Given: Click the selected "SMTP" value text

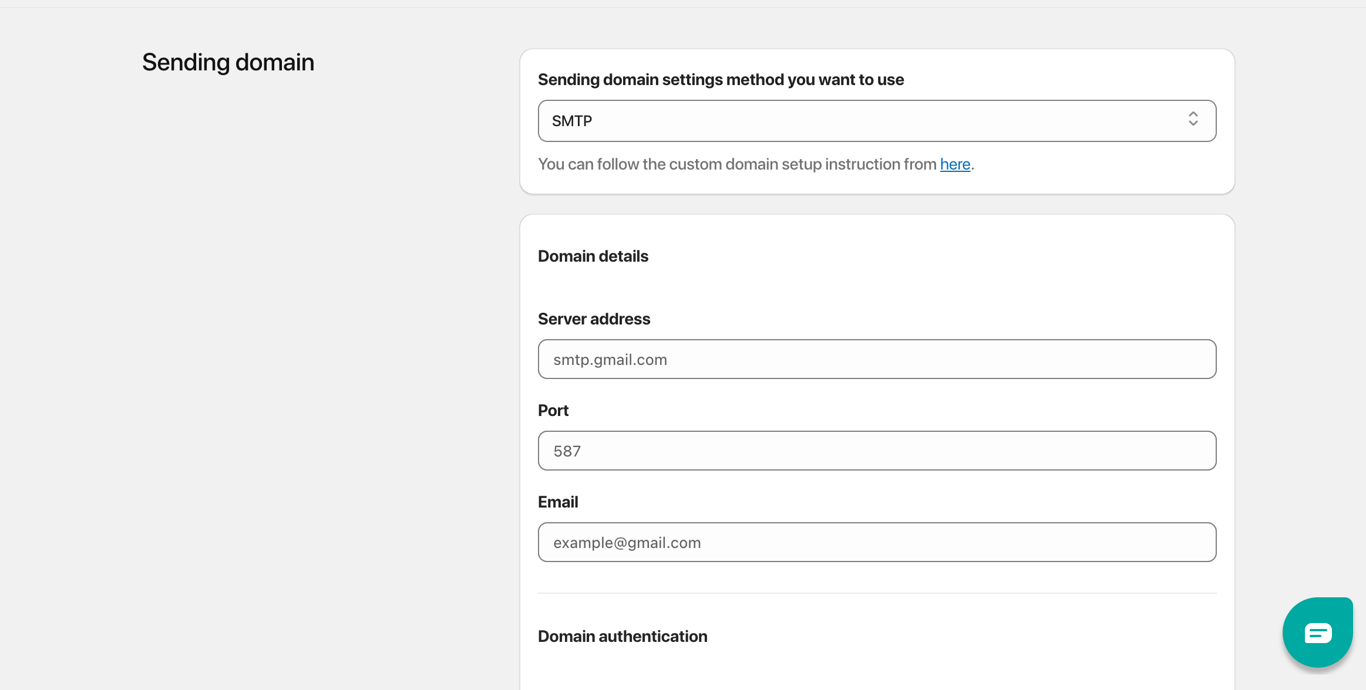Looking at the screenshot, I should tap(572, 121).
